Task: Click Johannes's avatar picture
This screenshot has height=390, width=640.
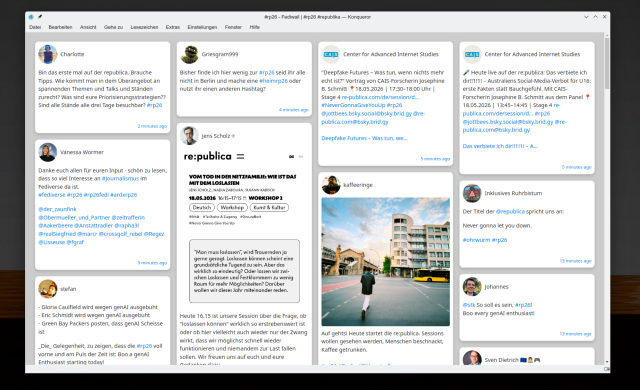Action: (472, 286)
